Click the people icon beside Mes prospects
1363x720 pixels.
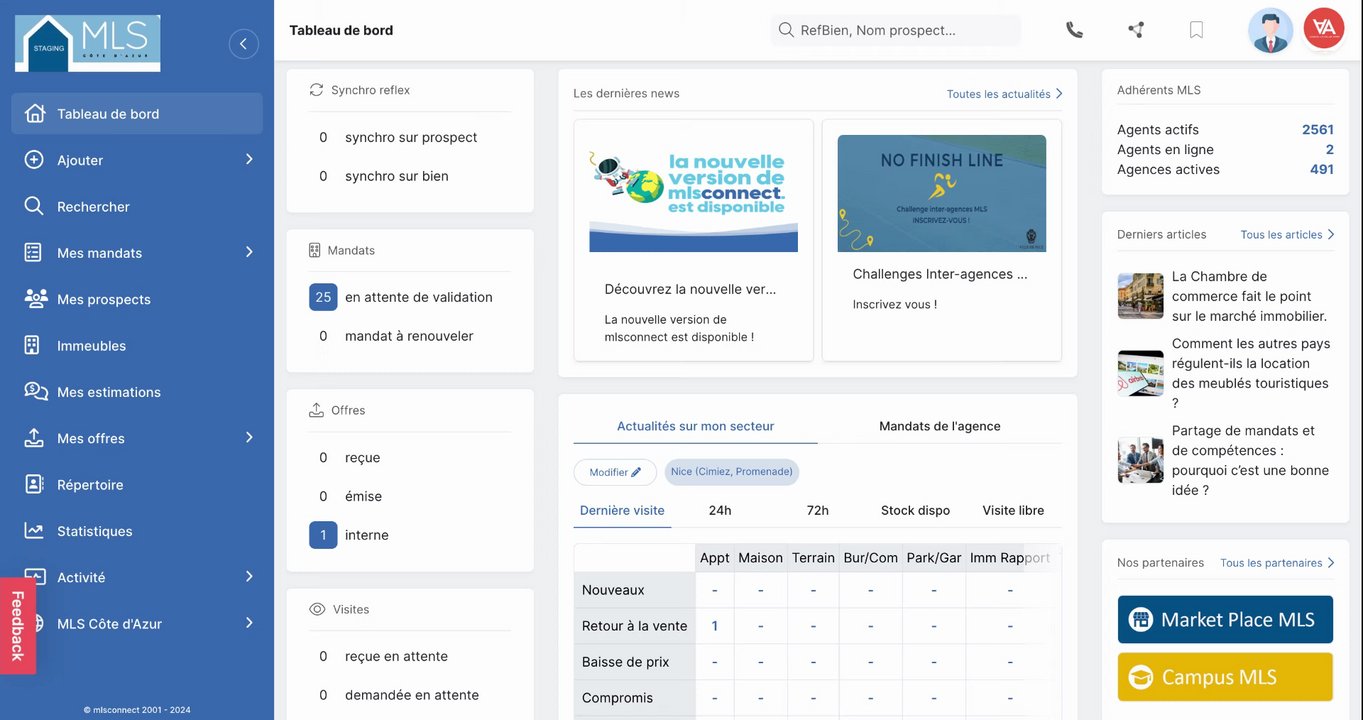(x=35, y=298)
